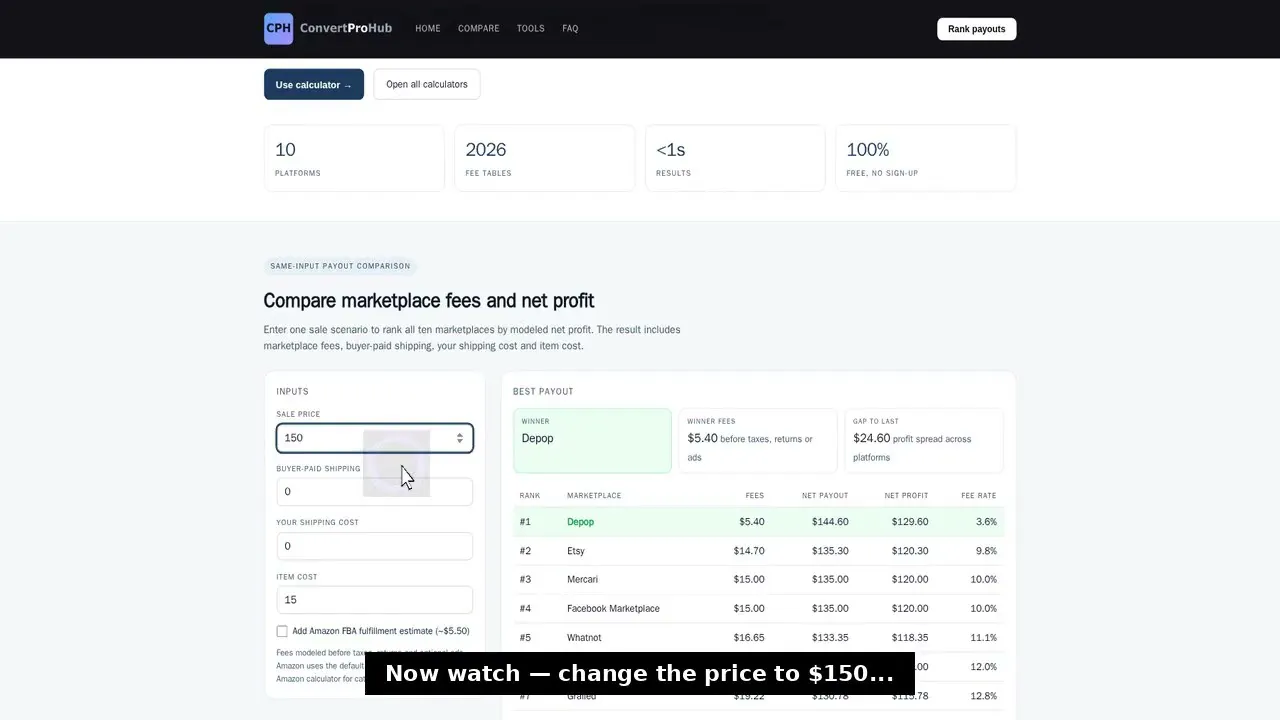Click the $129.60 net profit value
This screenshot has height=720, width=1280.
(910, 522)
